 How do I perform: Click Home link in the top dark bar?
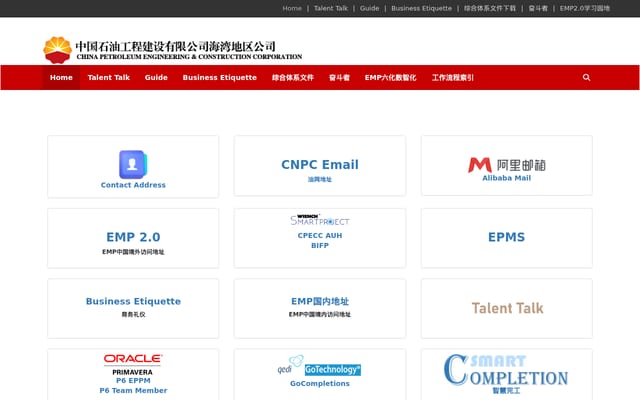(292, 8)
